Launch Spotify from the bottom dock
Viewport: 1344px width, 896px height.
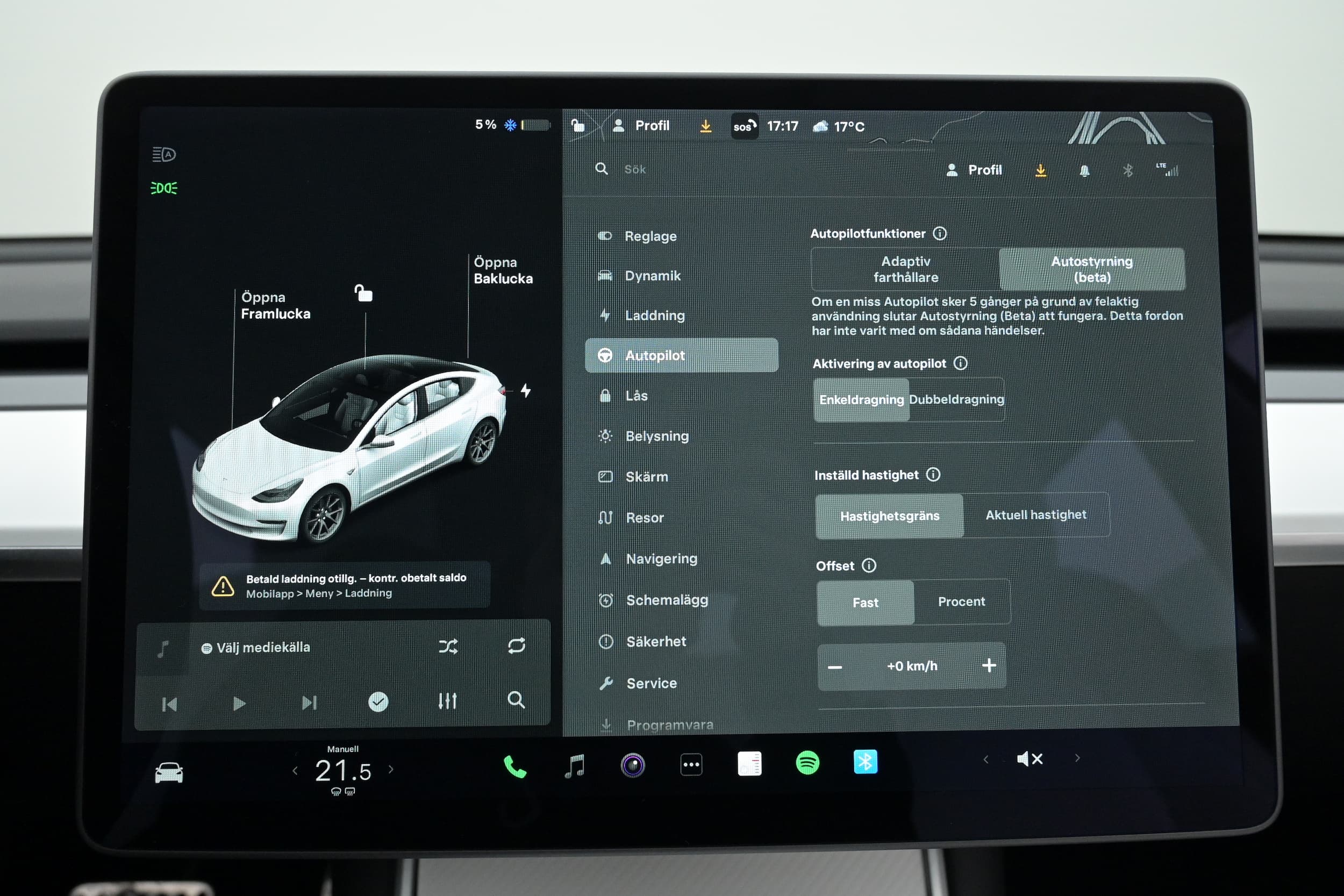[807, 763]
